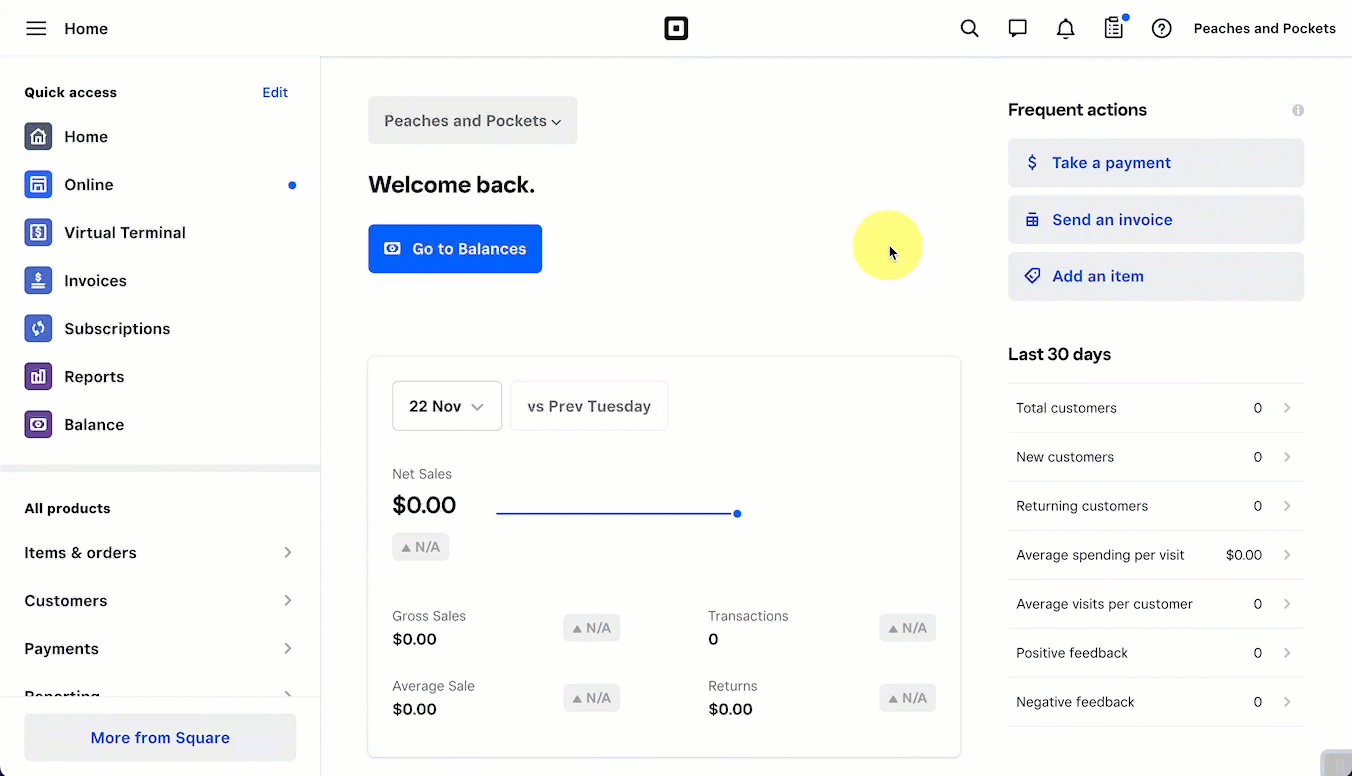The height and width of the screenshot is (776, 1352).
Task: Click the Go to Balances button
Action: tap(455, 249)
